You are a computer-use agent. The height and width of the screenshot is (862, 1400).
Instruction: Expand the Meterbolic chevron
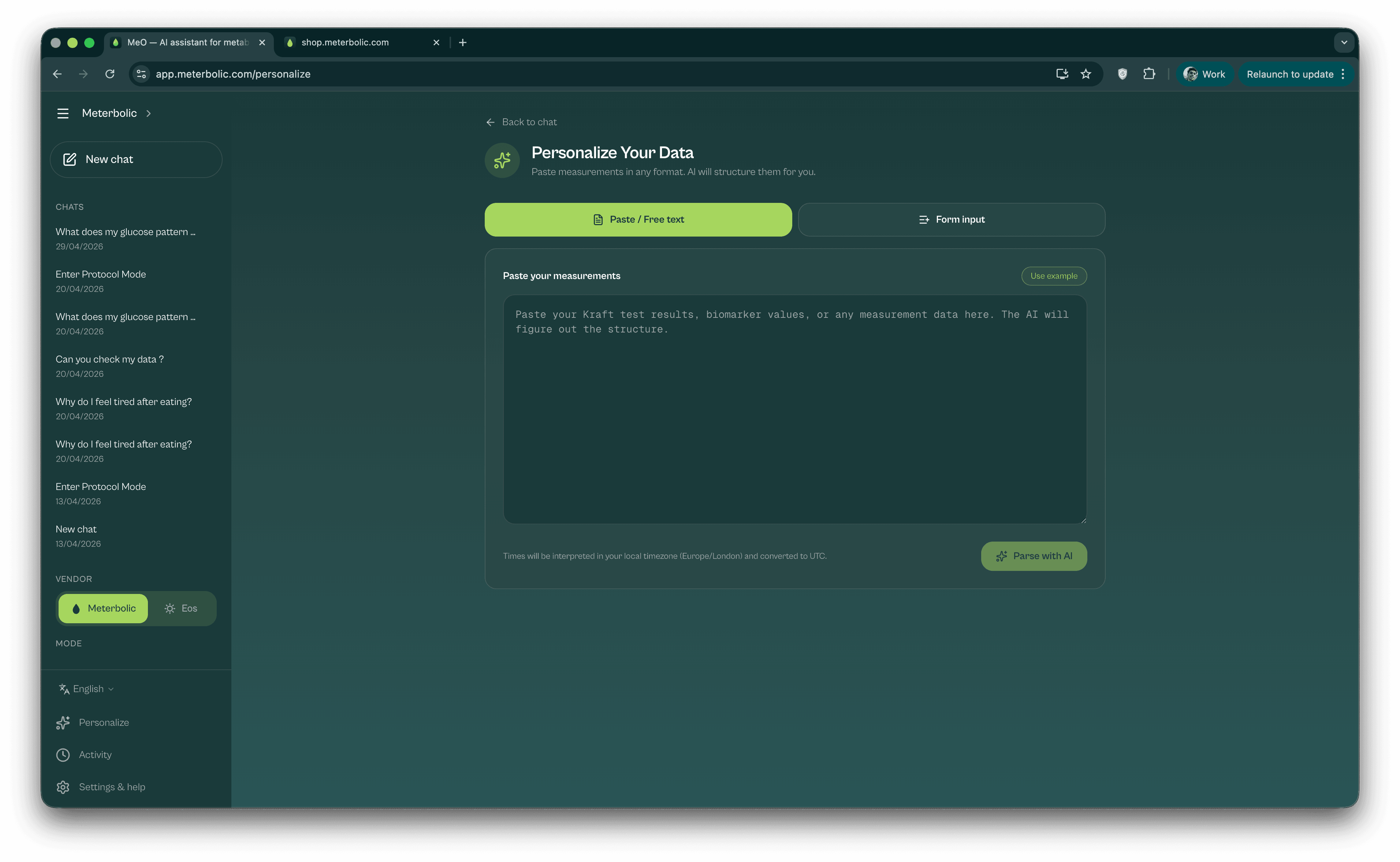[x=149, y=114]
